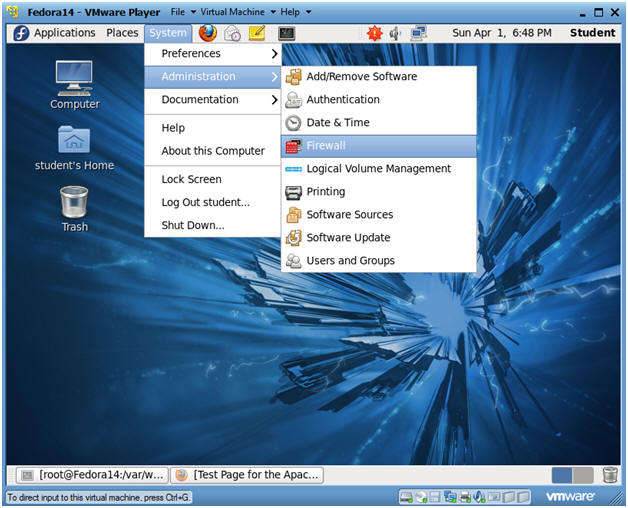
Task: Click the trash applet in bottom panel
Action: tap(610, 475)
